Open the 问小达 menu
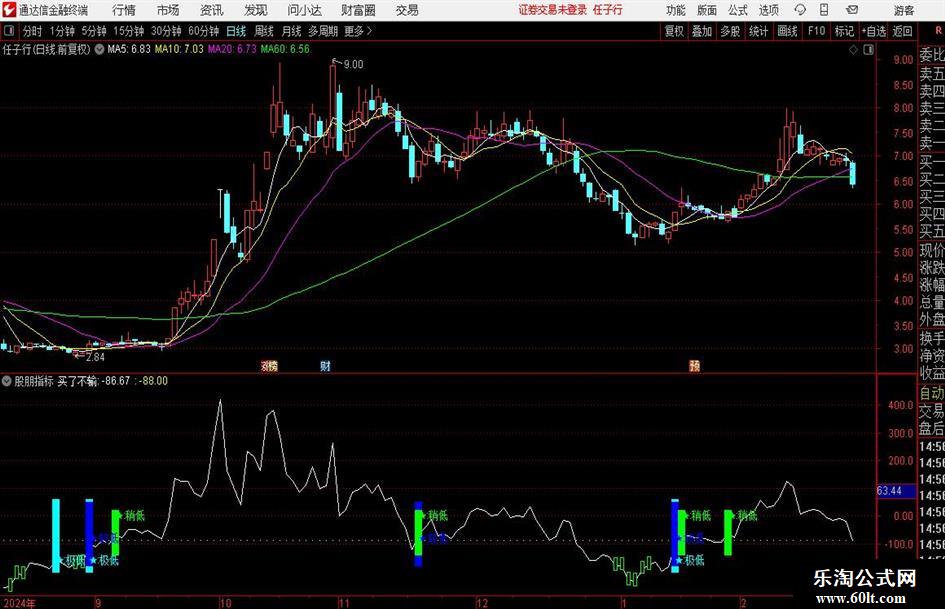Viewport: 945px width, 609px height. click(304, 10)
